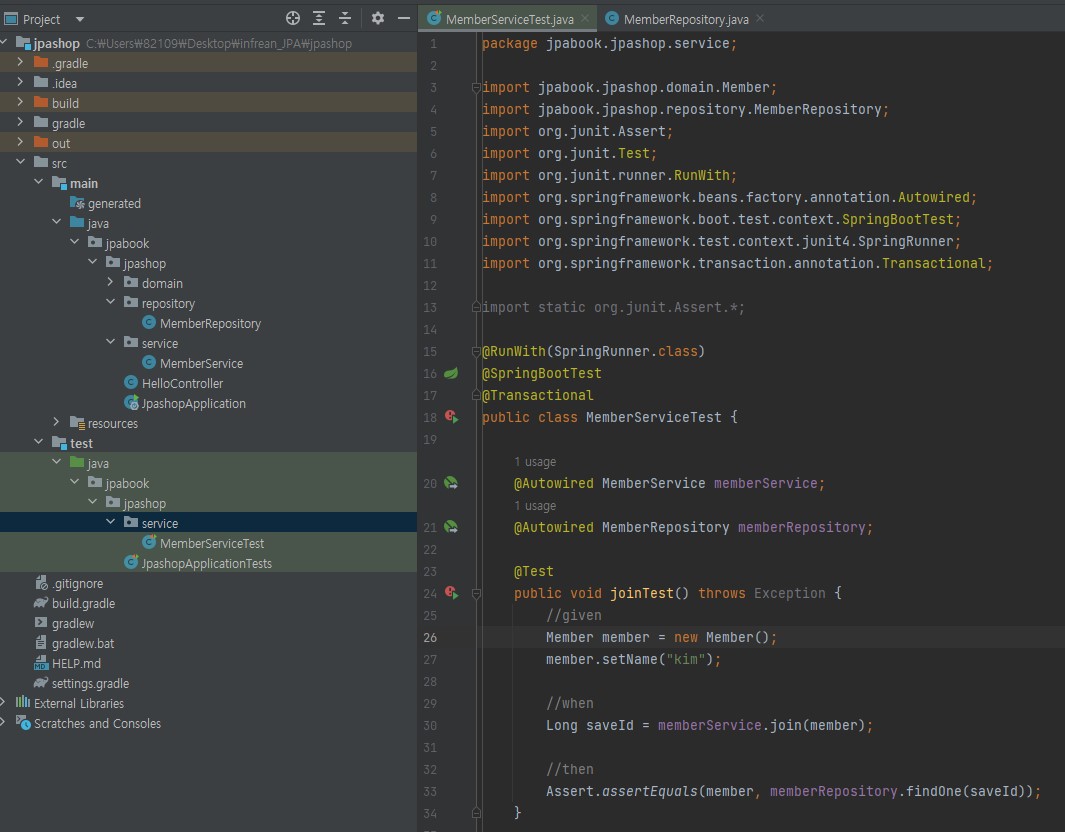1065x832 pixels.
Task: Run MemberServiceTest class from gutter icon
Action: [x=451, y=417]
